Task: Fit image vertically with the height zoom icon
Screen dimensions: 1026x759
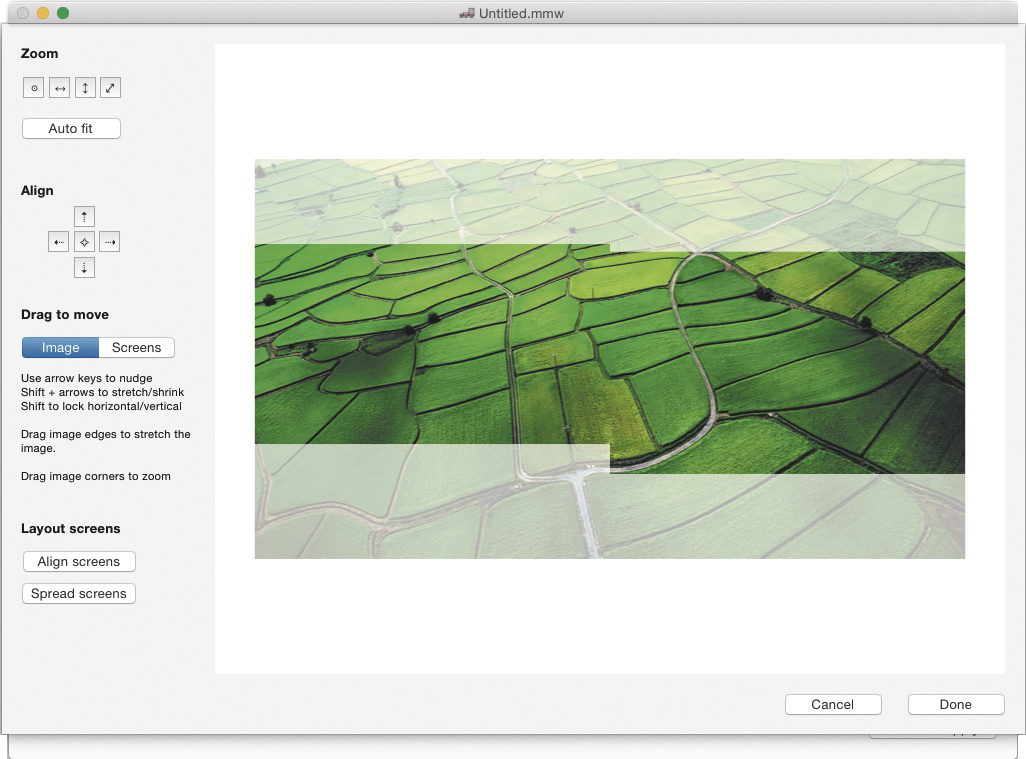Action: [85, 88]
